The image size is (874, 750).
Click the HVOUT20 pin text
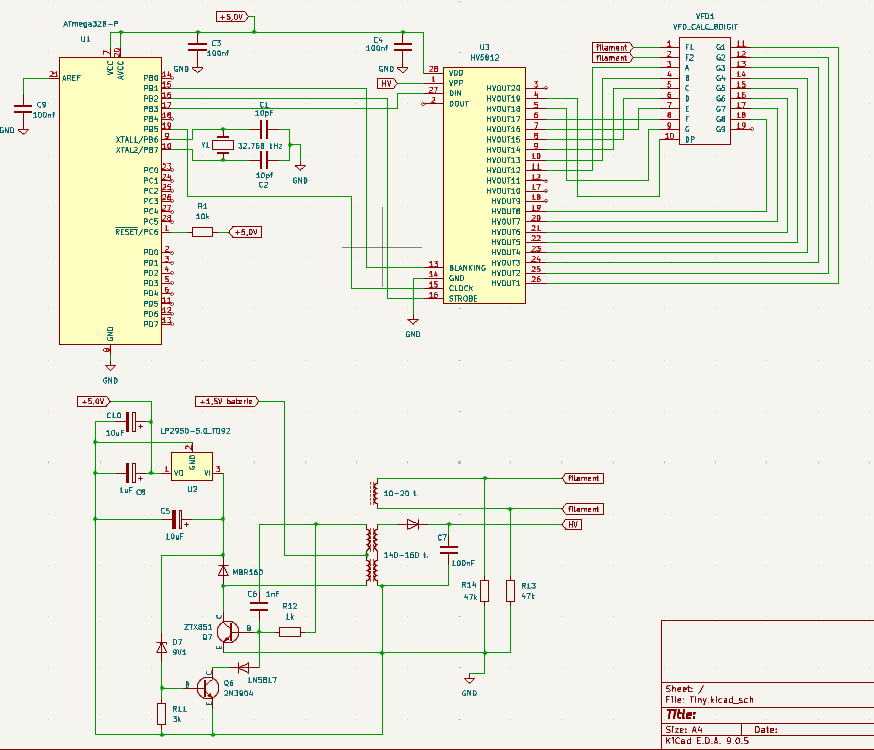[503, 88]
